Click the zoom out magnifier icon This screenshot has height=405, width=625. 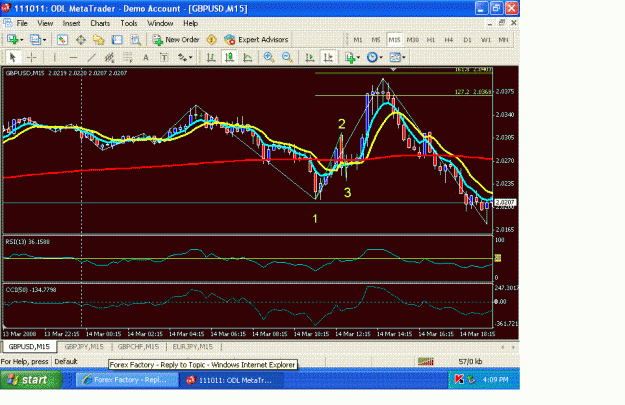pyautogui.click(x=287, y=57)
